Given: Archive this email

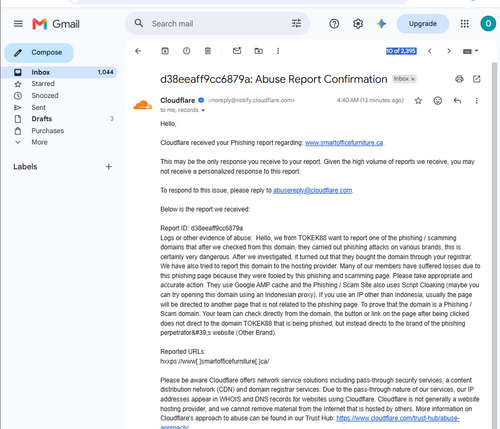Looking at the screenshot, I should coord(165,51).
